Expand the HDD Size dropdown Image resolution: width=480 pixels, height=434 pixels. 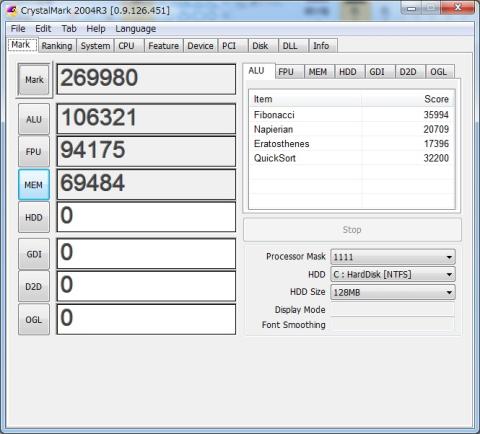point(393,292)
